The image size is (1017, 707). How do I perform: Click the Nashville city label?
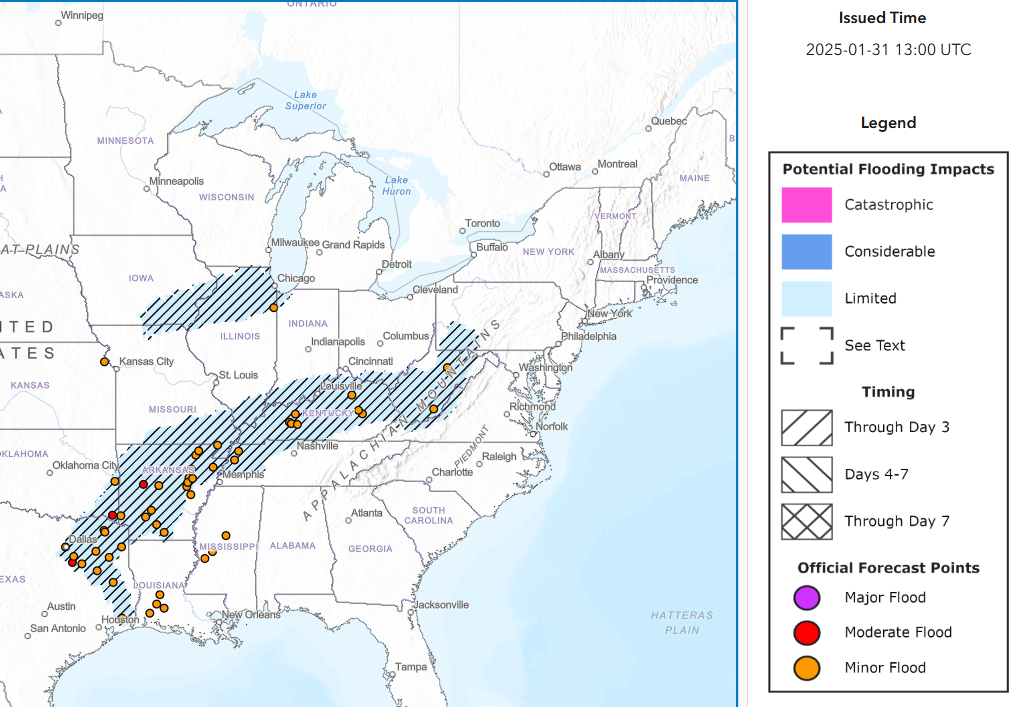[317, 446]
